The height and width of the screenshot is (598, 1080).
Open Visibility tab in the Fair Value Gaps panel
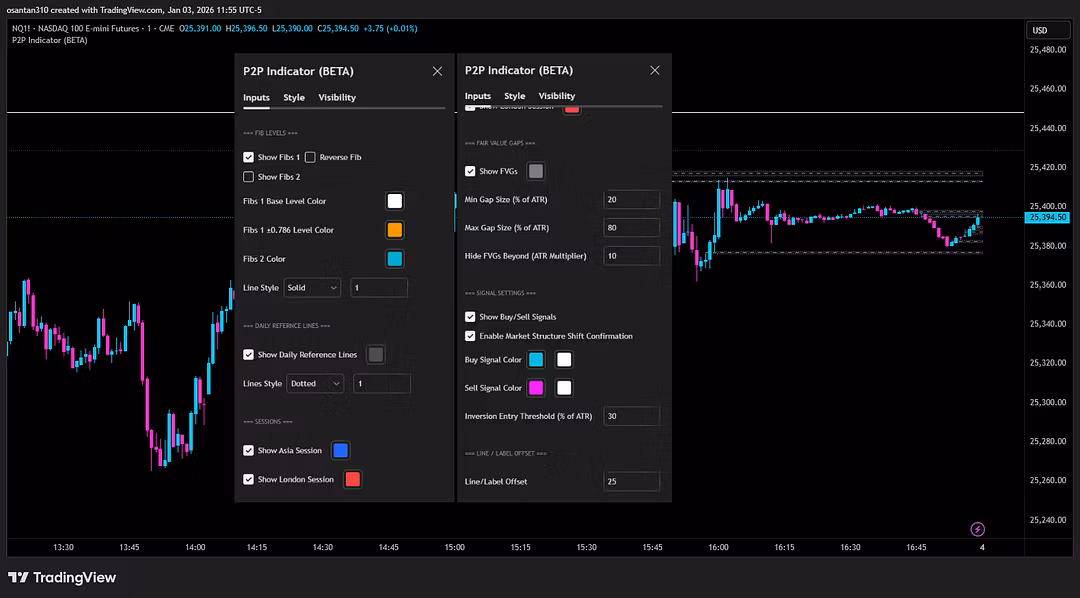click(557, 96)
